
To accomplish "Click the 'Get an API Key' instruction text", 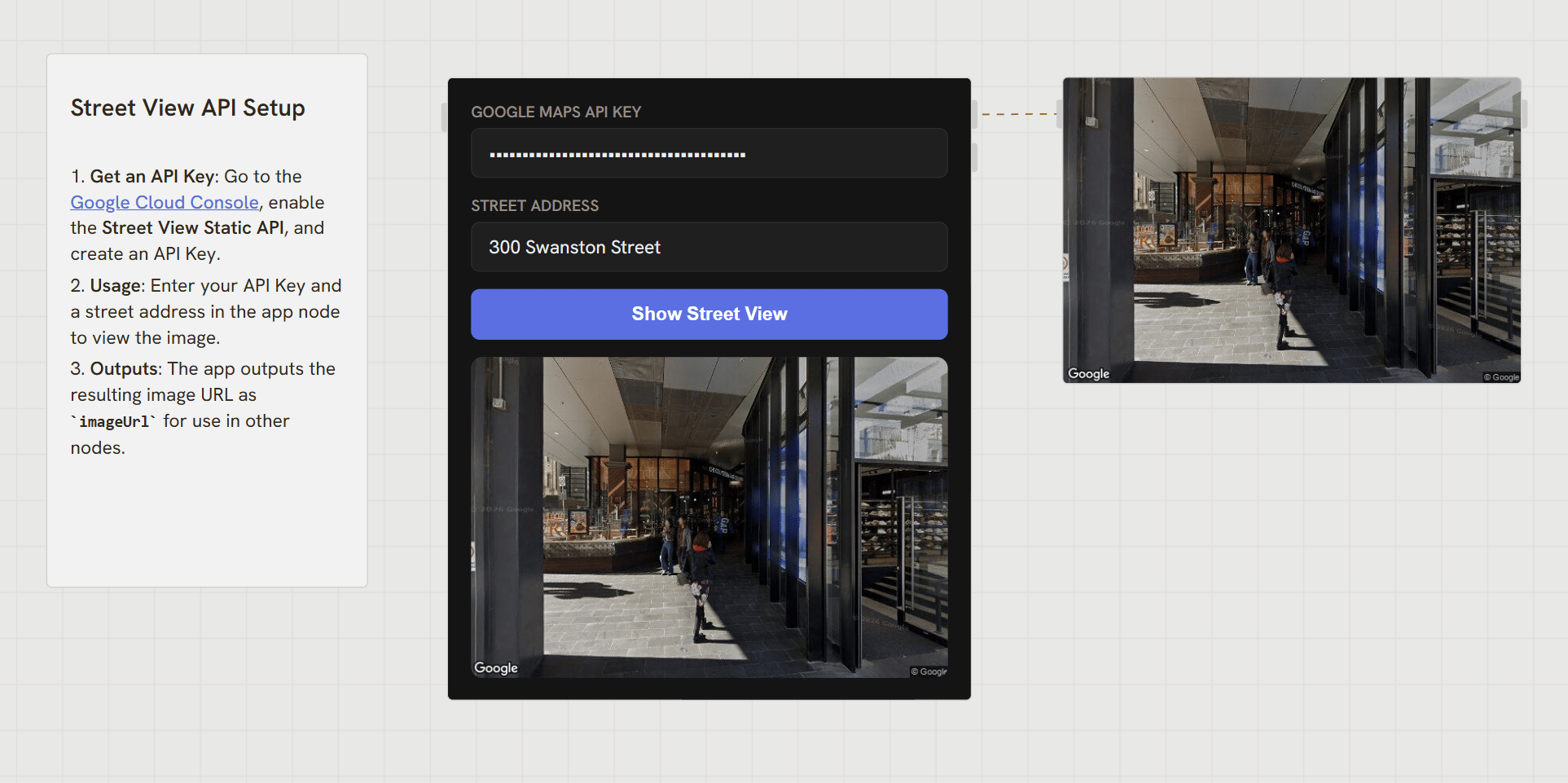I will (152, 176).
